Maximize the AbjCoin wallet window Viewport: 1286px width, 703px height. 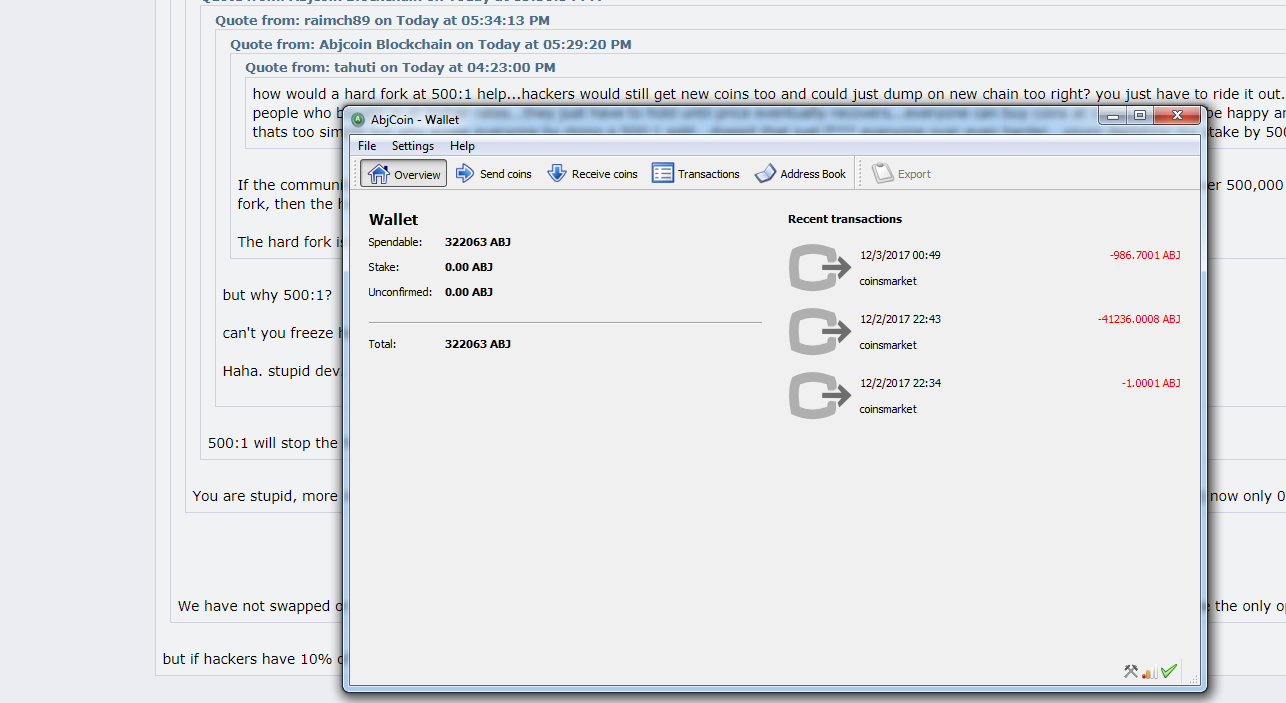[1140, 116]
